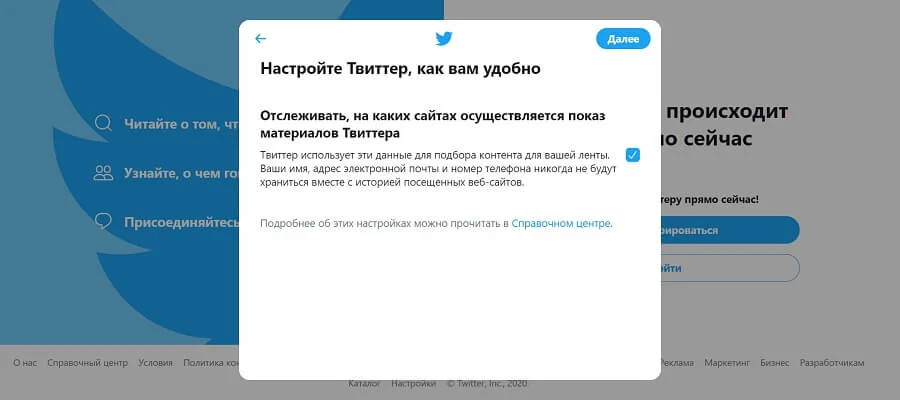This screenshot has width=900, height=400.
Task: Open the Разработчикам footer link
Action: [832, 363]
